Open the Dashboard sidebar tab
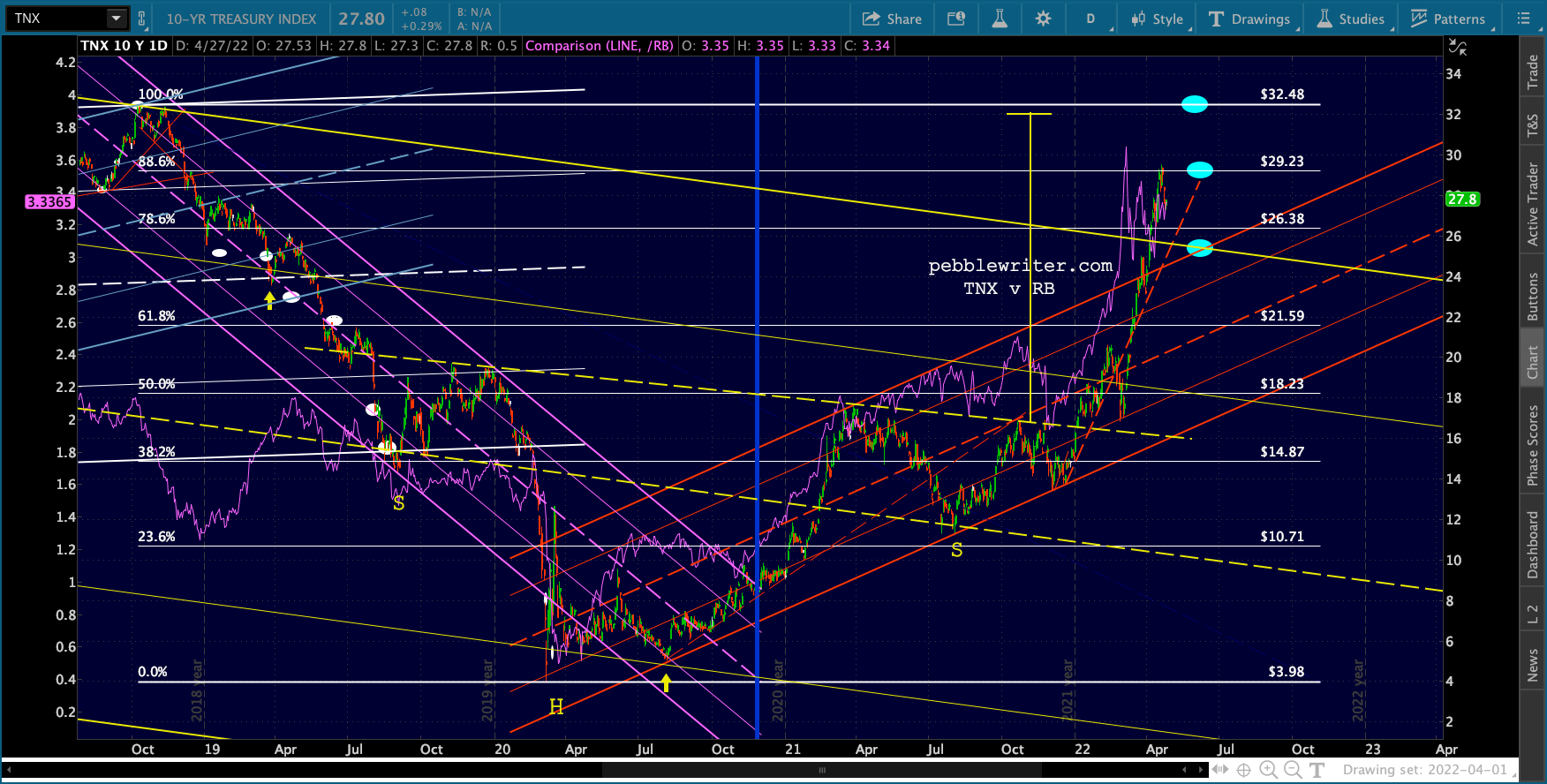Image resolution: width=1547 pixels, height=784 pixels. [x=1533, y=545]
